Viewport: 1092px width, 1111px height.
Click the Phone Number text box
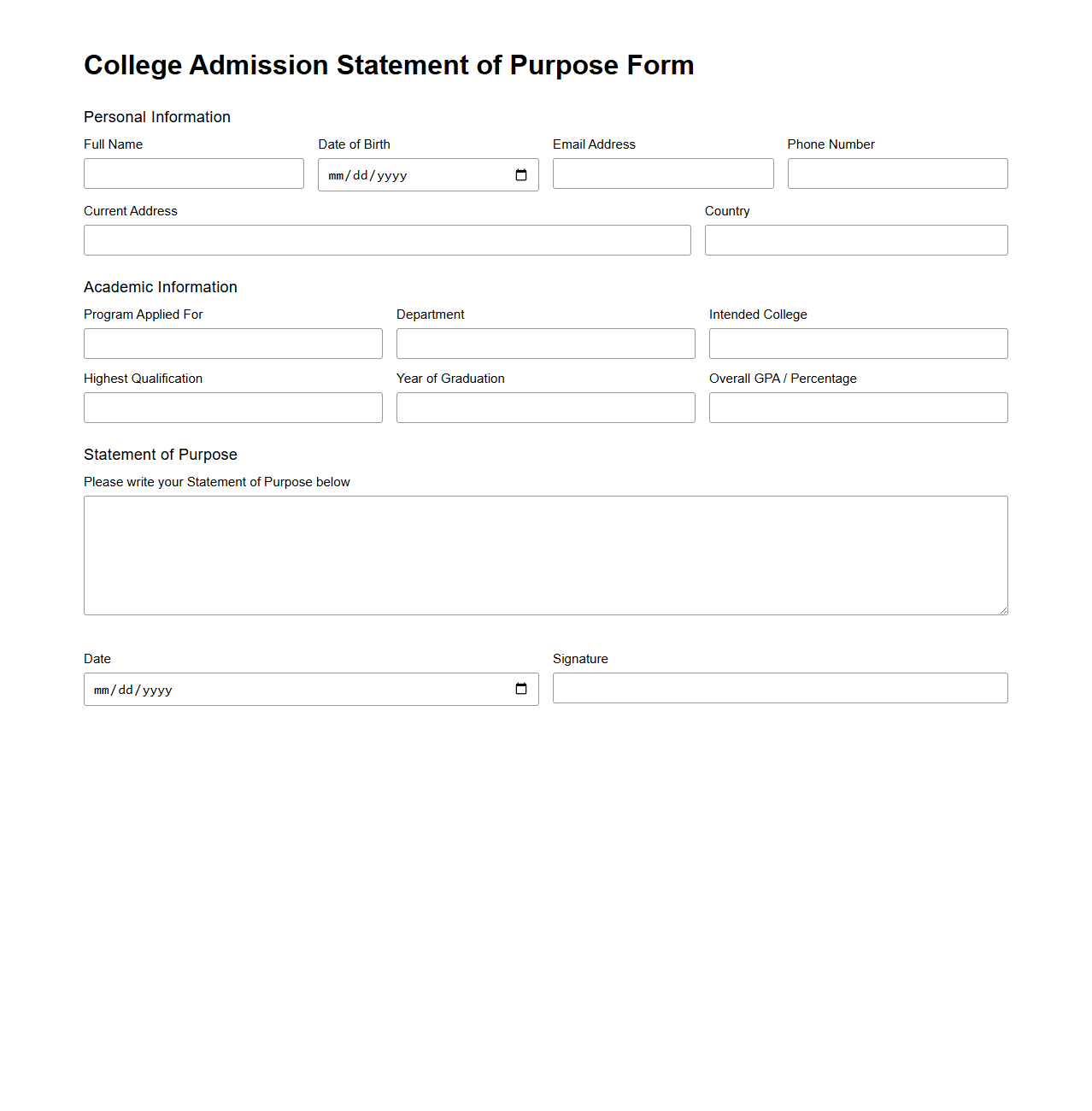click(896, 173)
